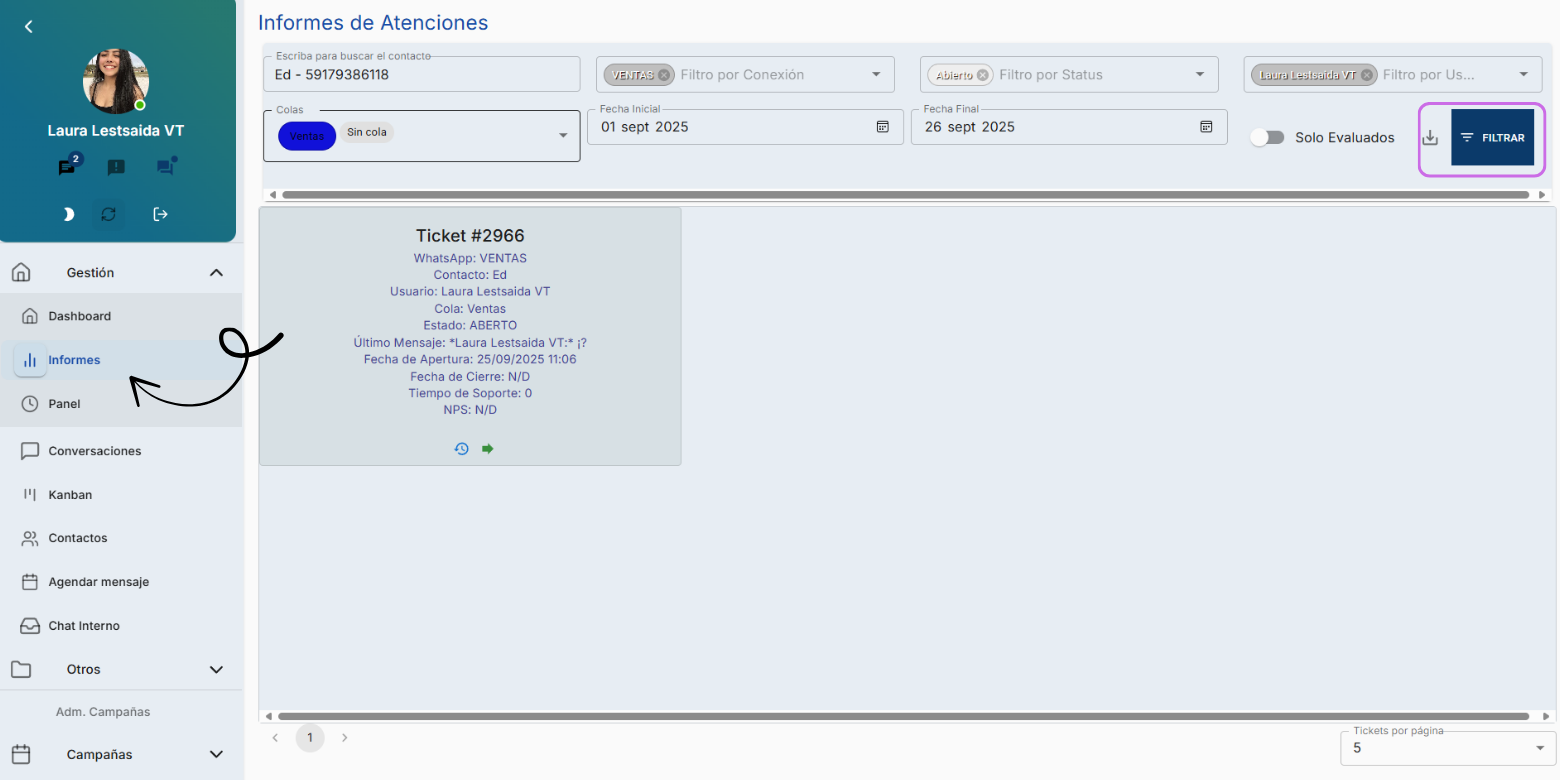Remove the Abierto status chip
Viewport: 1560px width, 780px height.
coord(982,75)
